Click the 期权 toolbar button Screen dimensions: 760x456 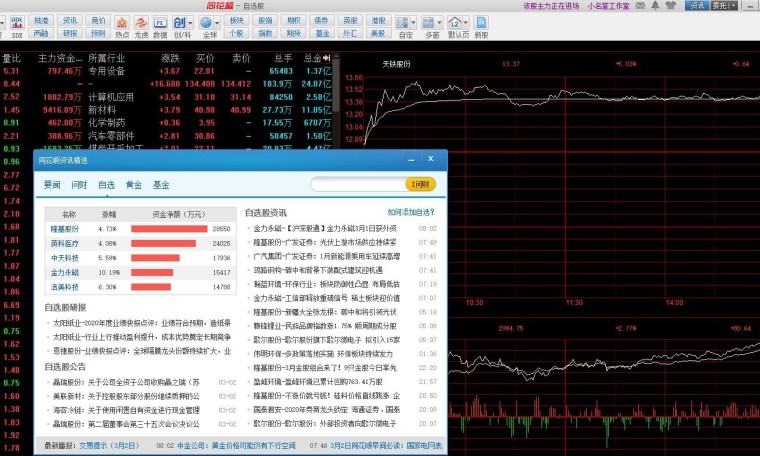pyautogui.click(x=293, y=20)
